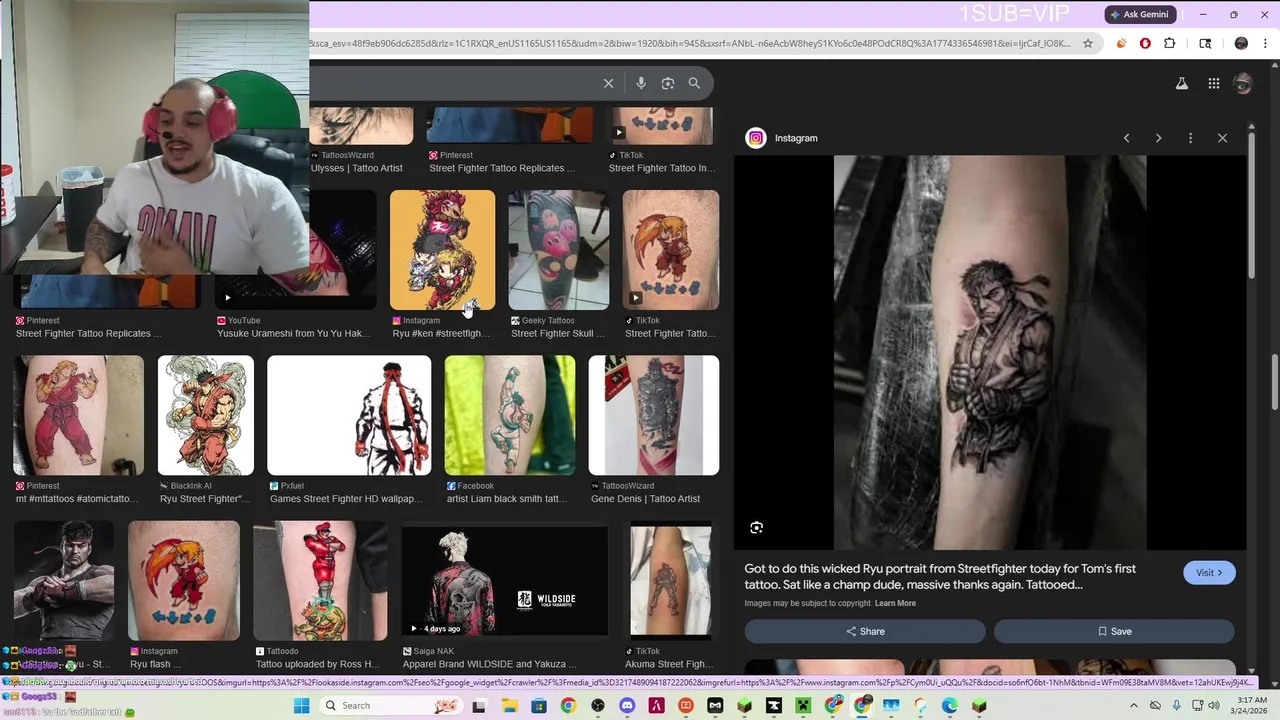Open Google Lens image search icon
Viewport: 1280px width, 720px height.
tap(668, 83)
